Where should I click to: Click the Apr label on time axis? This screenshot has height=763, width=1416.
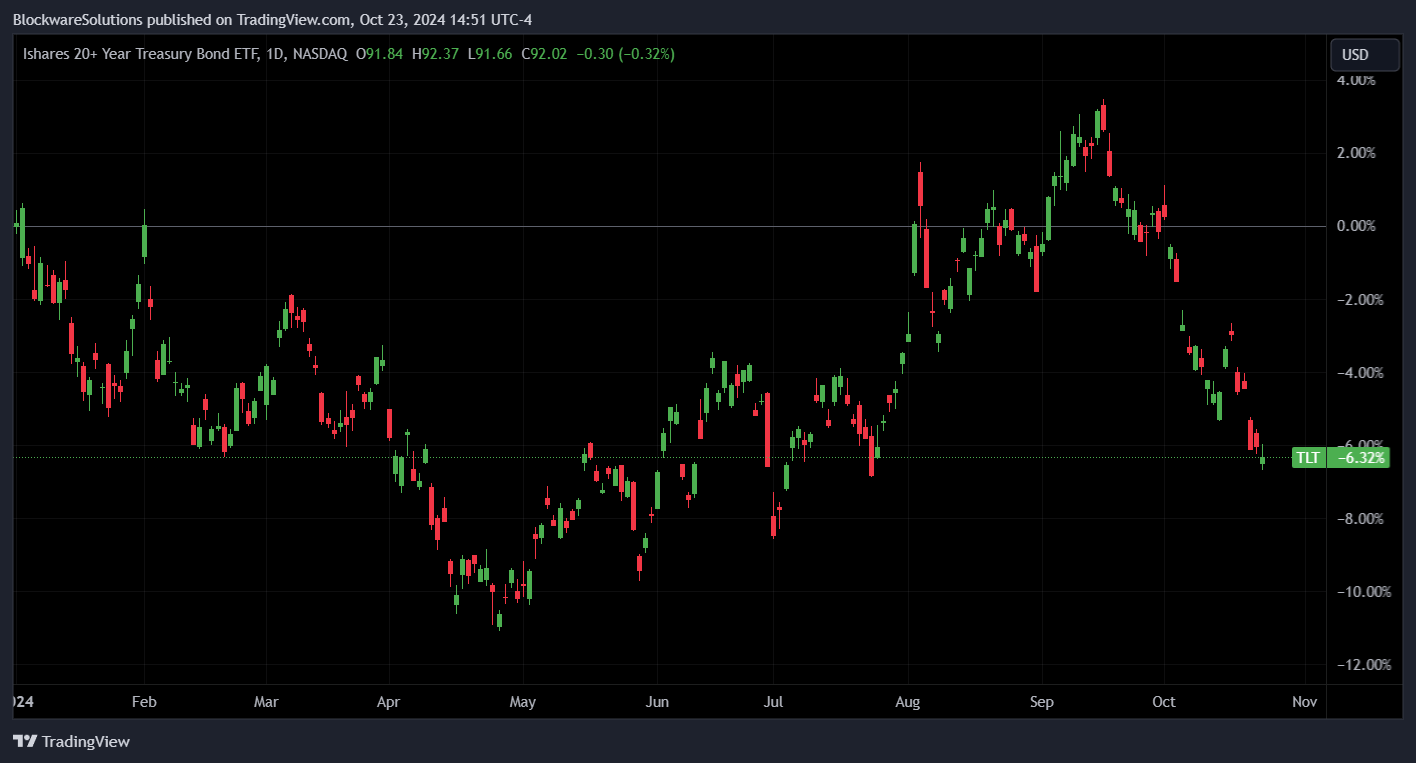[x=388, y=702]
